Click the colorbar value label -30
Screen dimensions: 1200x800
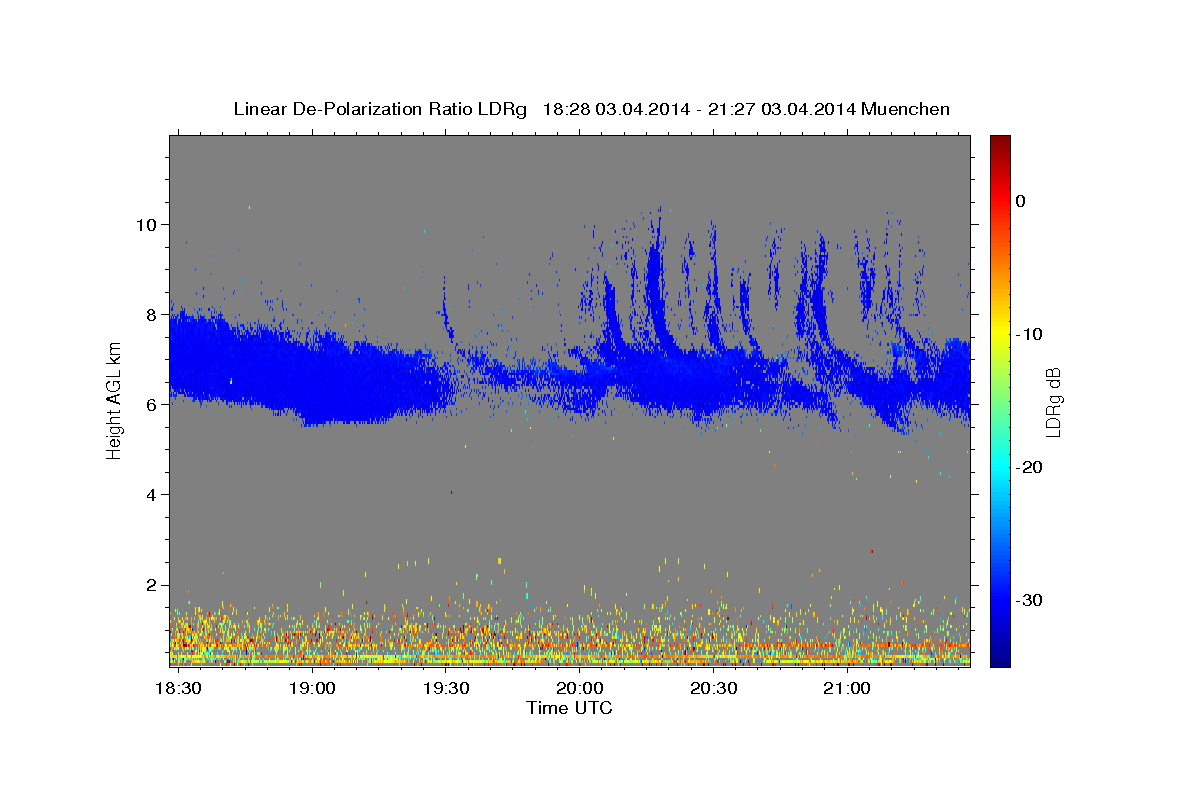coord(1029,600)
